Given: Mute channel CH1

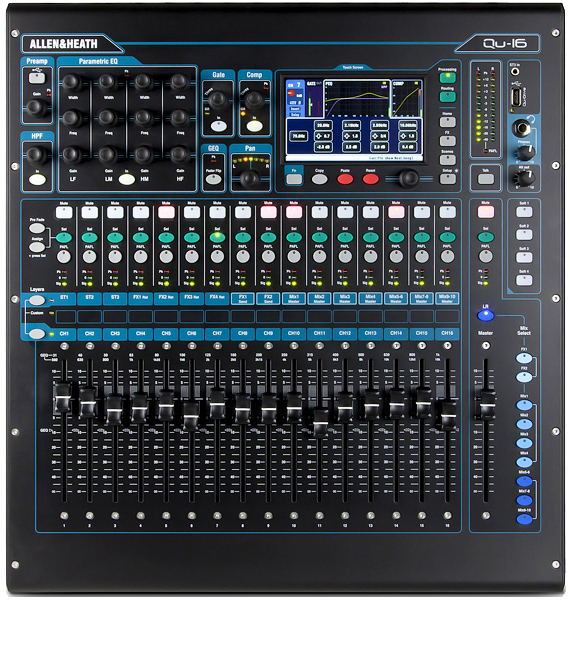Looking at the screenshot, I should [x=64, y=212].
